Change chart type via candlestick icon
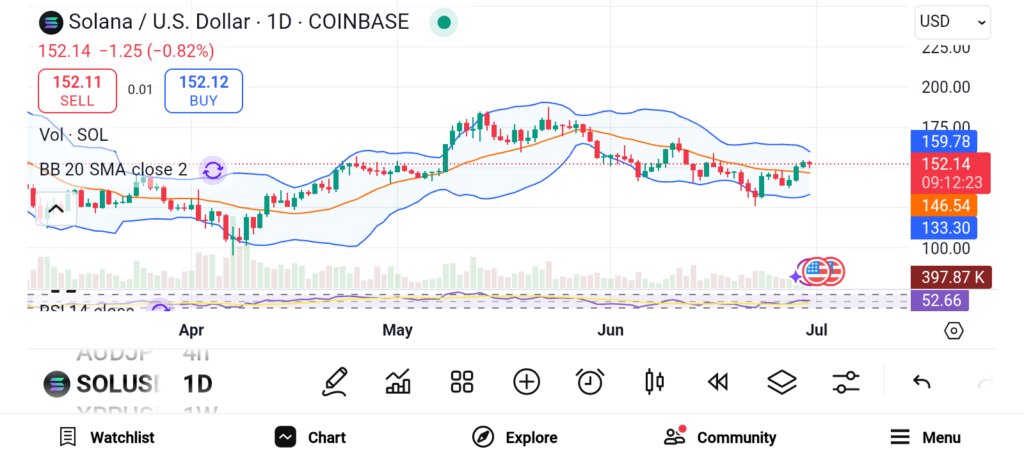The image size is (1024, 461). tap(654, 382)
